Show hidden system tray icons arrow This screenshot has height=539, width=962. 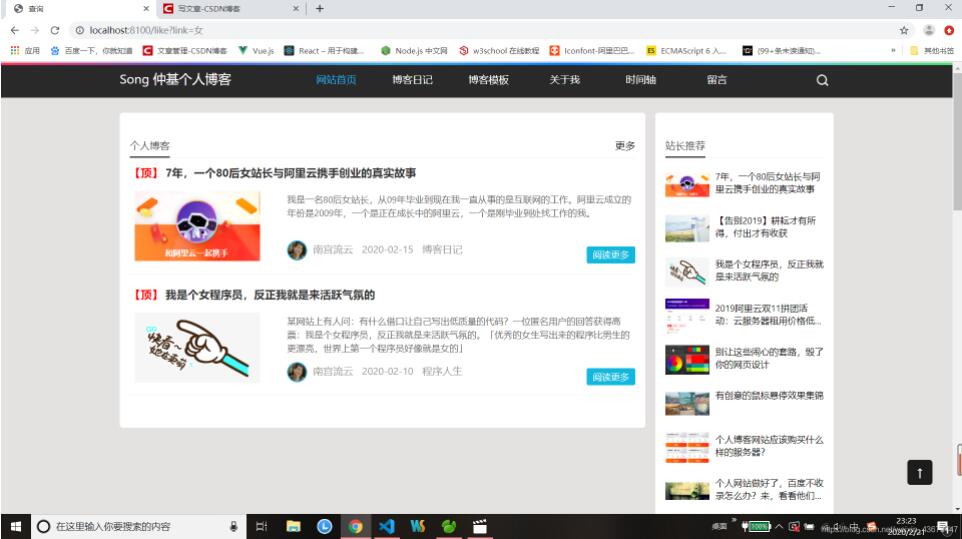tap(779, 526)
